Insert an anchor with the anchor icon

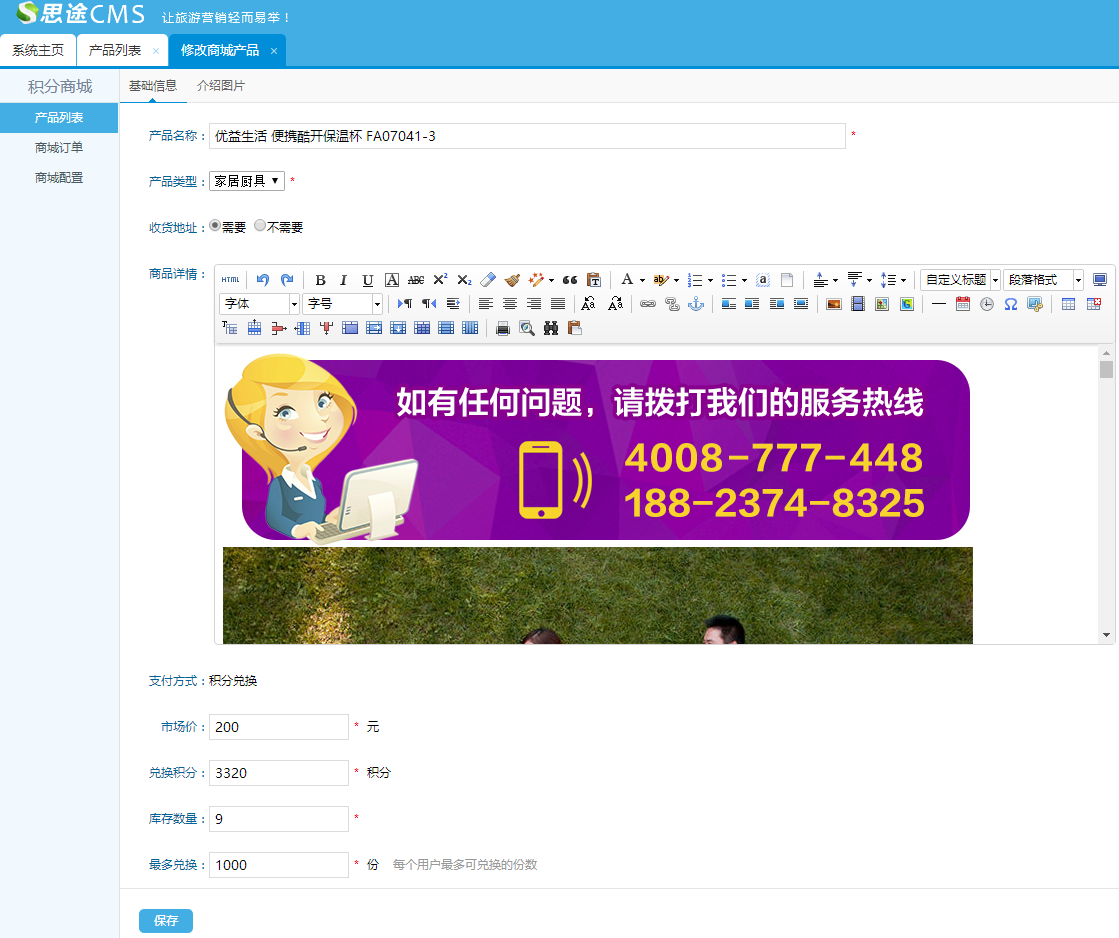click(x=696, y=304)
